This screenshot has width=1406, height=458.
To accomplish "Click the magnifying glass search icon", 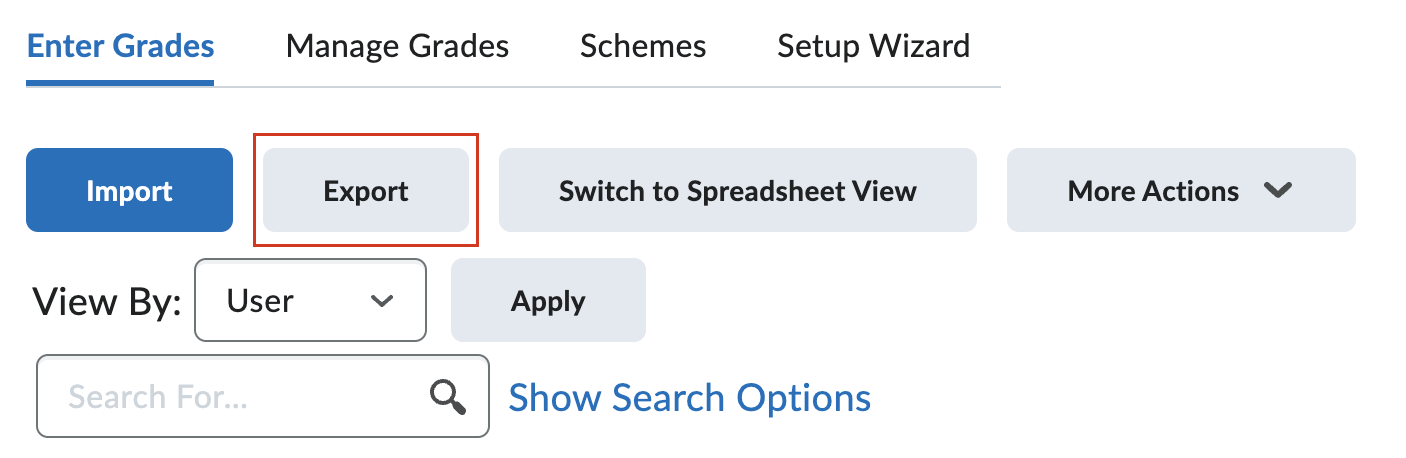I will (447, 398).
